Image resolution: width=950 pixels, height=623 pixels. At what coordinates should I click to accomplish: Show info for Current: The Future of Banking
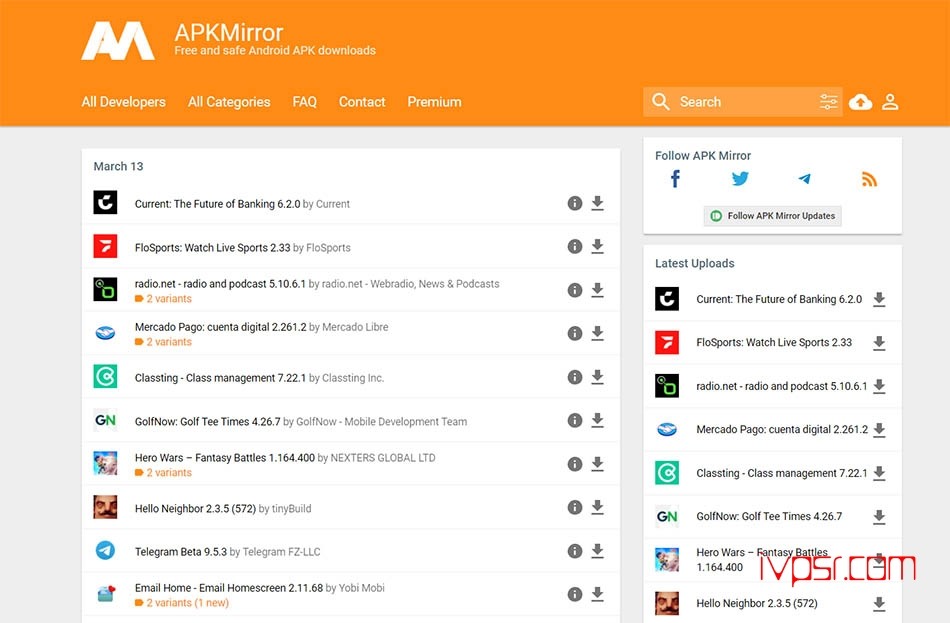(575, 204)
